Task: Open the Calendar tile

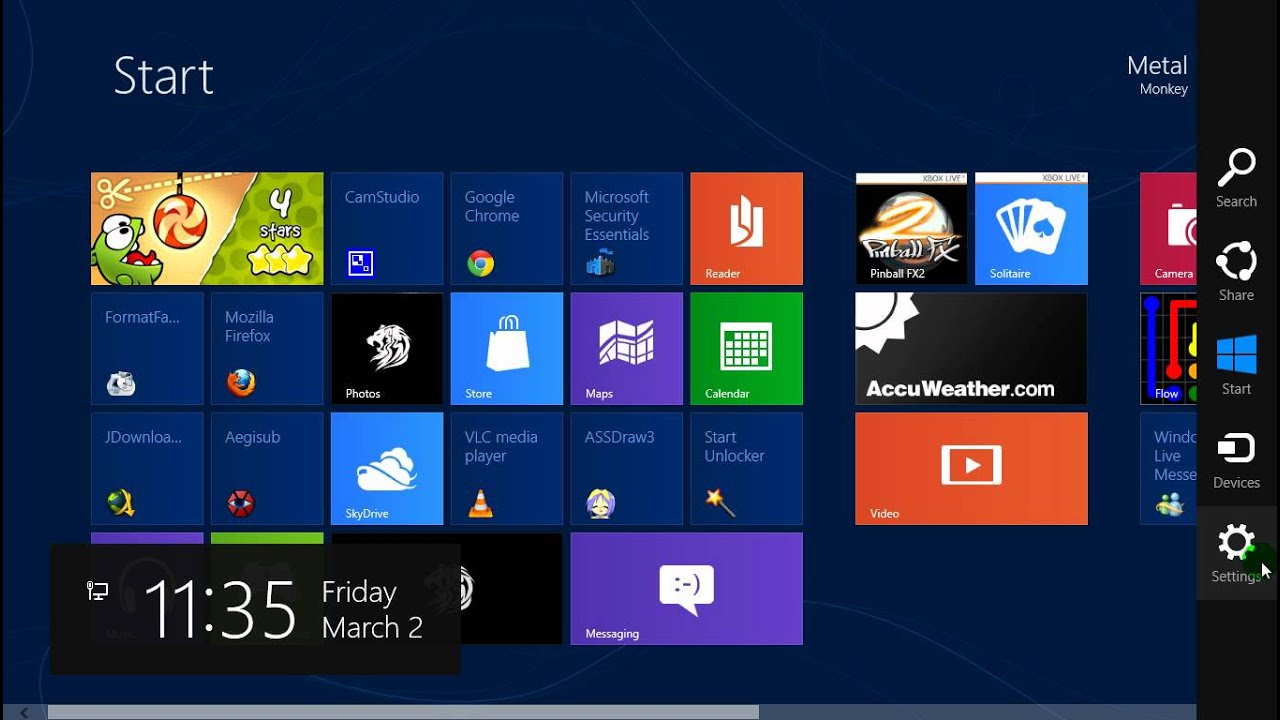Action: (747, 349)
